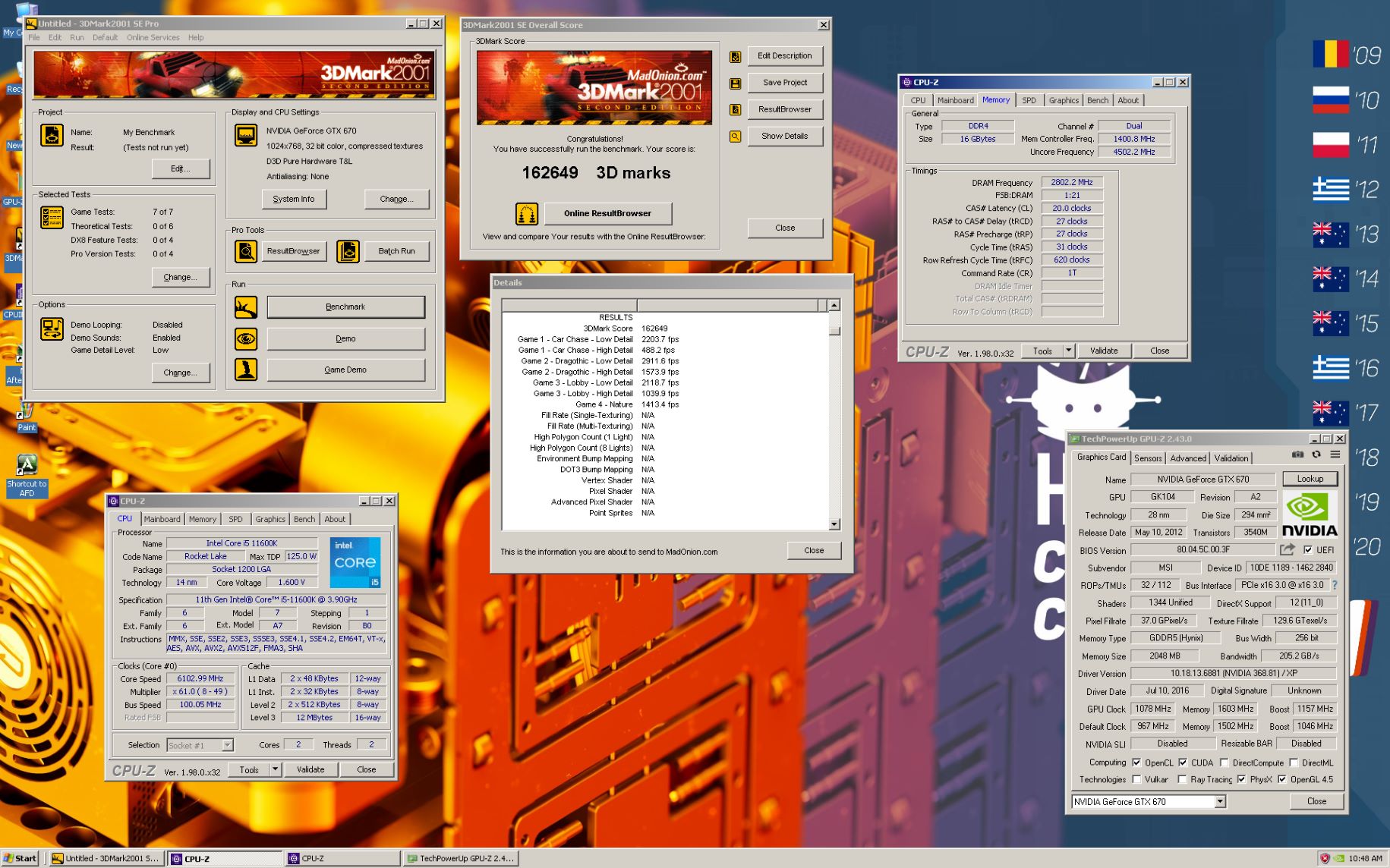
Task: Click the ResultBrowser icon in Overall Score window
Action: (x=735, y=110)
